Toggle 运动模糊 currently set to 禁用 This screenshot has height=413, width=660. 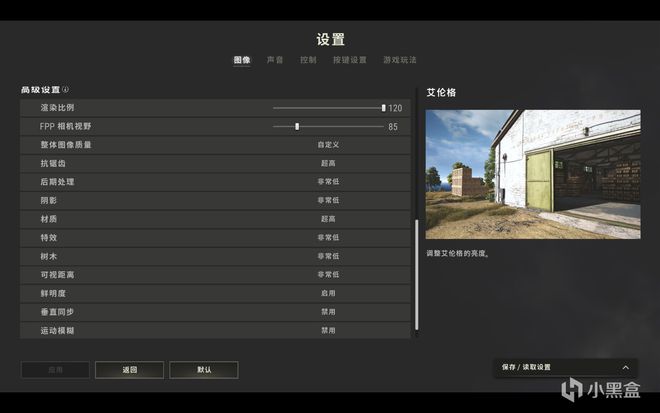pos(328,330)
